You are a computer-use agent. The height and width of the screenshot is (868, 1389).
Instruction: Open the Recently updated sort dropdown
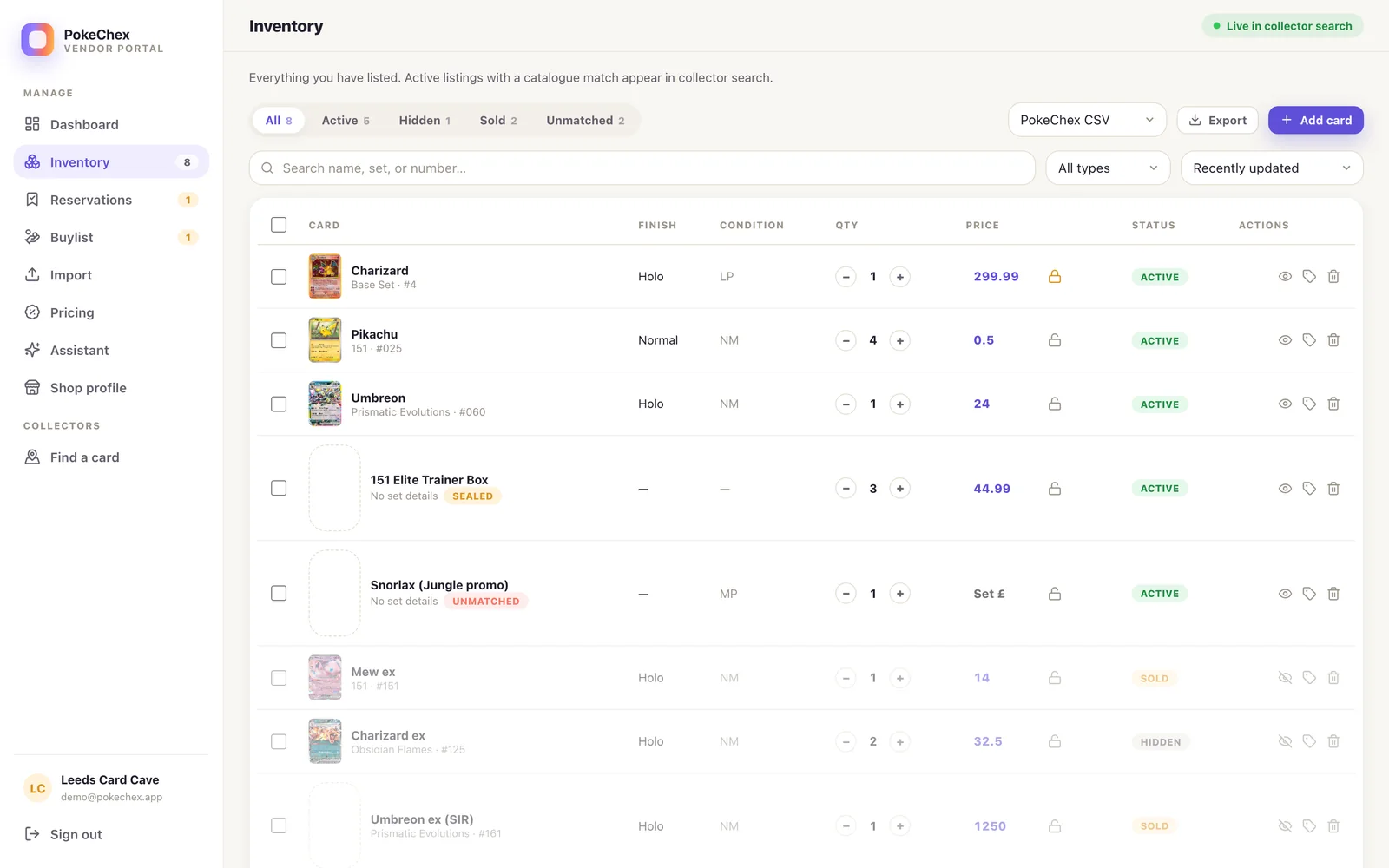[x=1272, y=168]
